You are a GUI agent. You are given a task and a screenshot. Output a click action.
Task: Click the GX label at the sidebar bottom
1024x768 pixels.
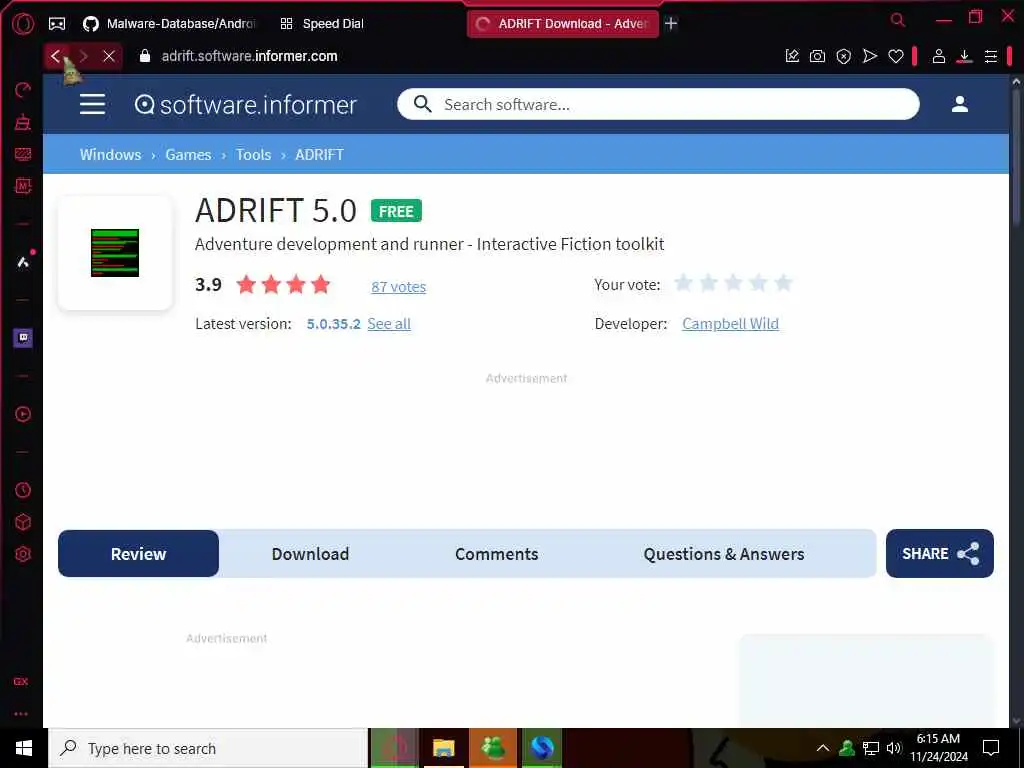[21, 681]
